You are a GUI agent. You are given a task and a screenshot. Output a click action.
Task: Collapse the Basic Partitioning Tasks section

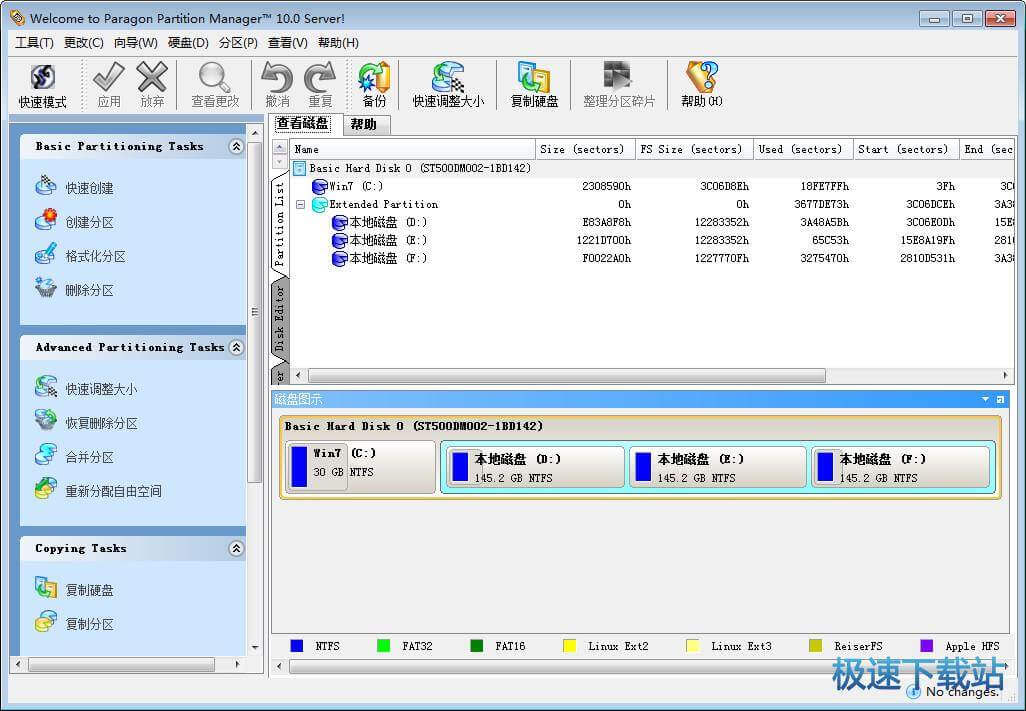pos(236,147)
